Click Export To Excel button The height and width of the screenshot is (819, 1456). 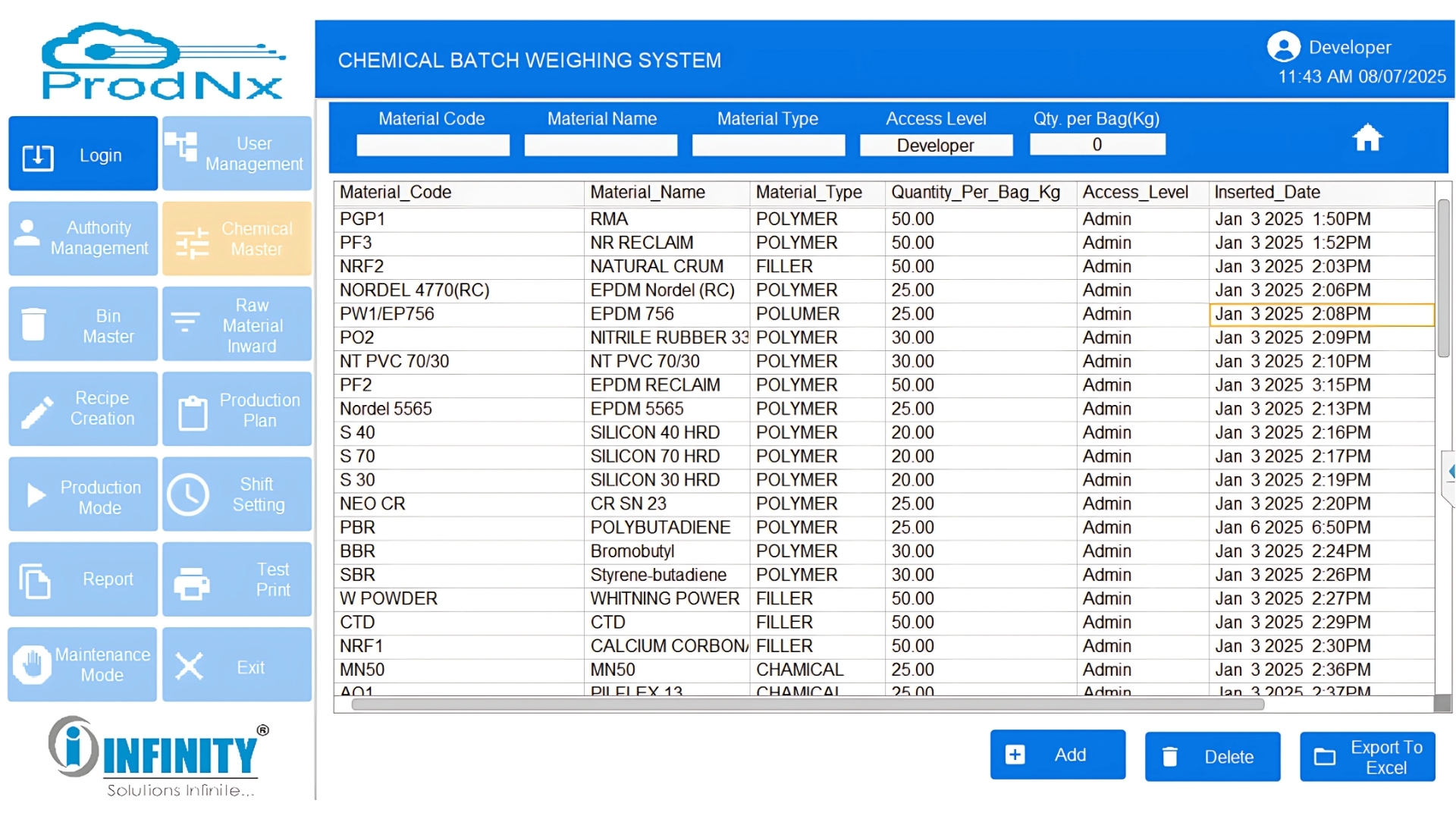(1367, 757)
